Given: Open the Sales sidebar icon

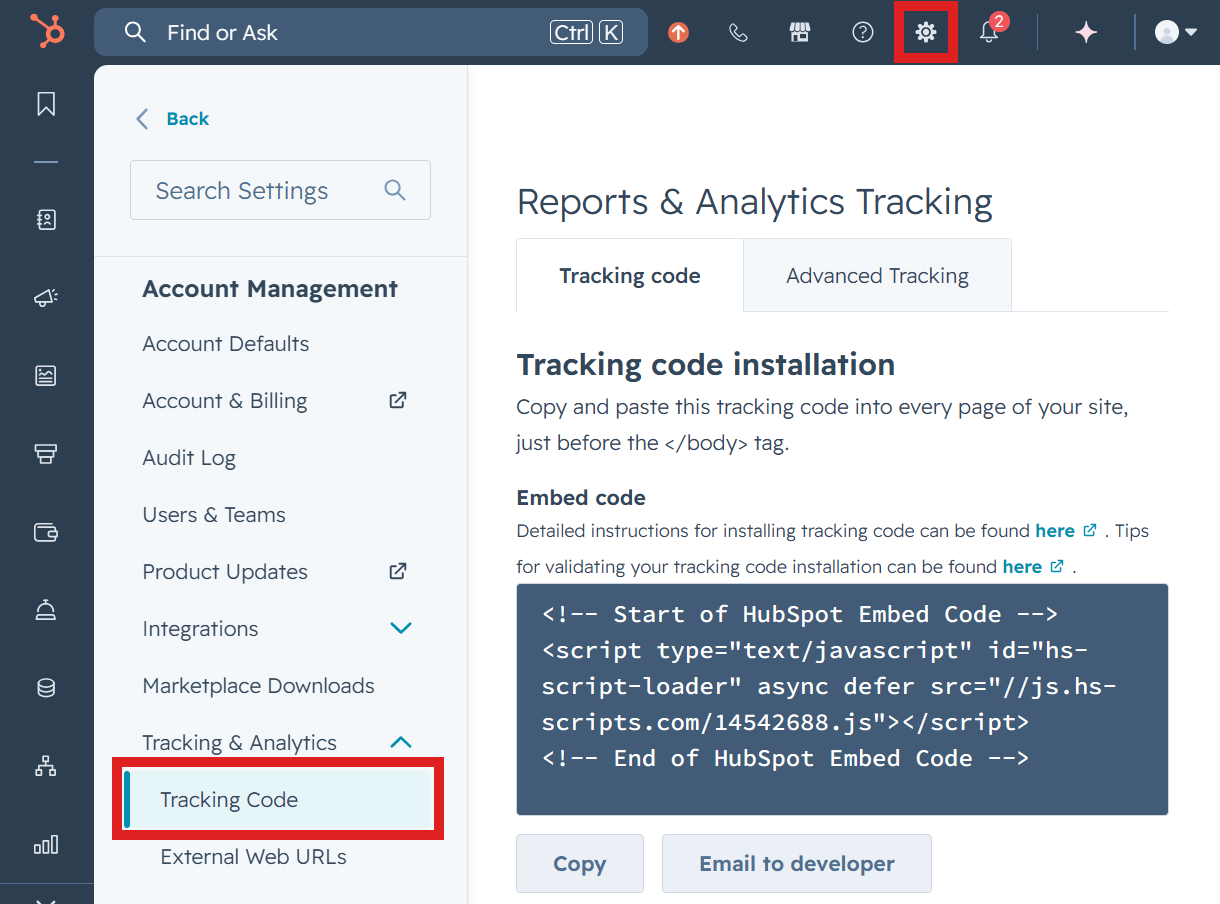Looking at the screenshot, I should [x=46, y=454].
